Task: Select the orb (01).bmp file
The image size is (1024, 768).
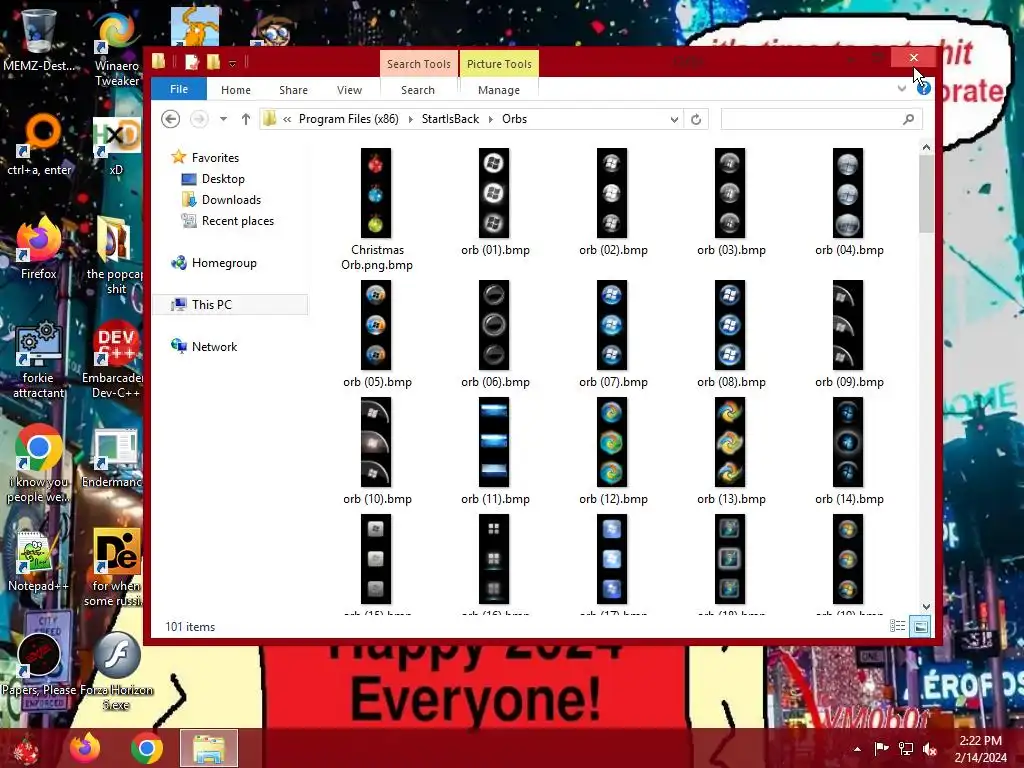Action: (x=494, y=202)
